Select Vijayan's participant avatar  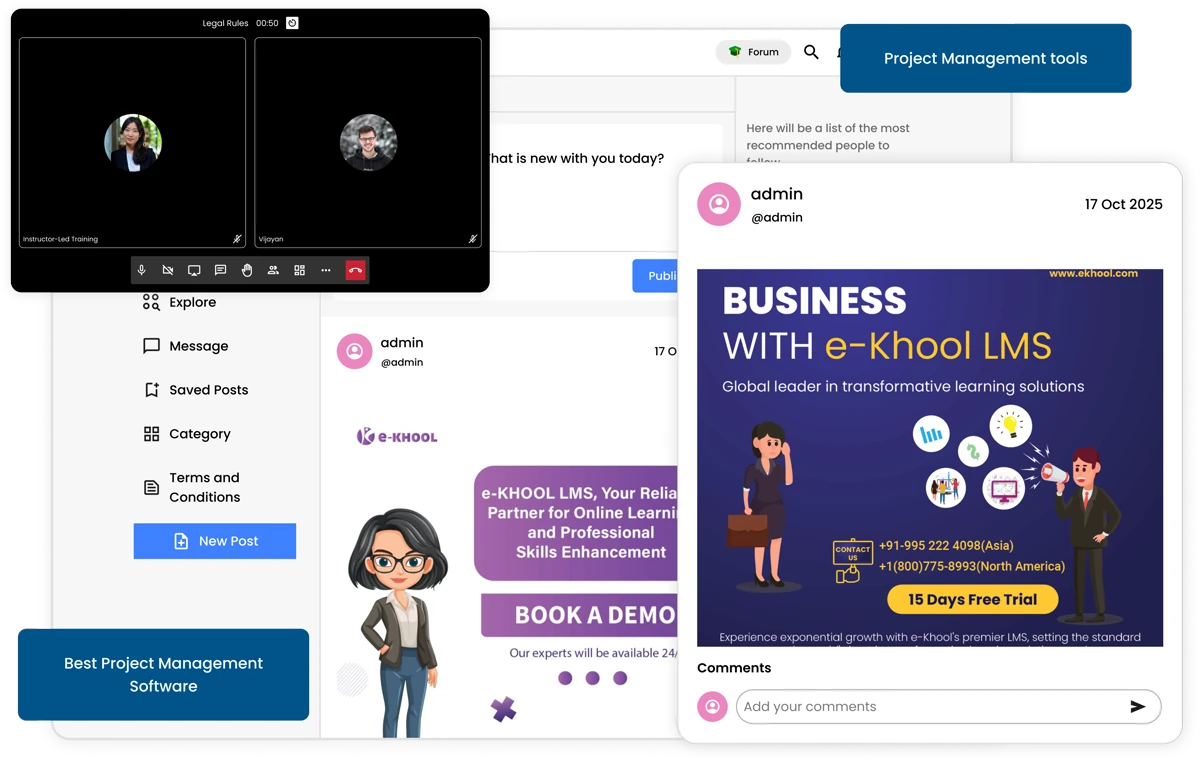[368, 142]
